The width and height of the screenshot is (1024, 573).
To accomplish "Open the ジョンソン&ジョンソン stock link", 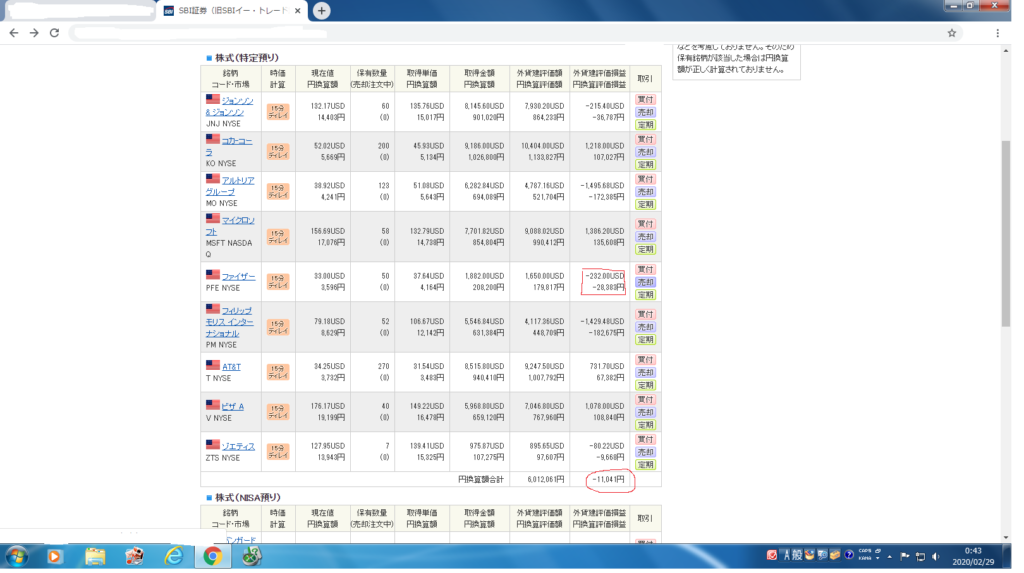I will (x=229, y=106).
